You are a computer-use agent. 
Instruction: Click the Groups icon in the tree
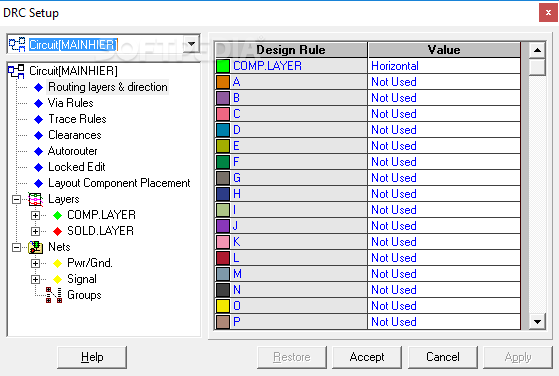pos(54,295)
